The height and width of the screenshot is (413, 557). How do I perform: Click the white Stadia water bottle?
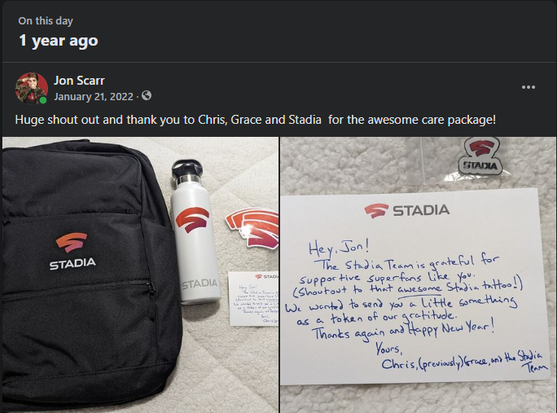[195, 232]
